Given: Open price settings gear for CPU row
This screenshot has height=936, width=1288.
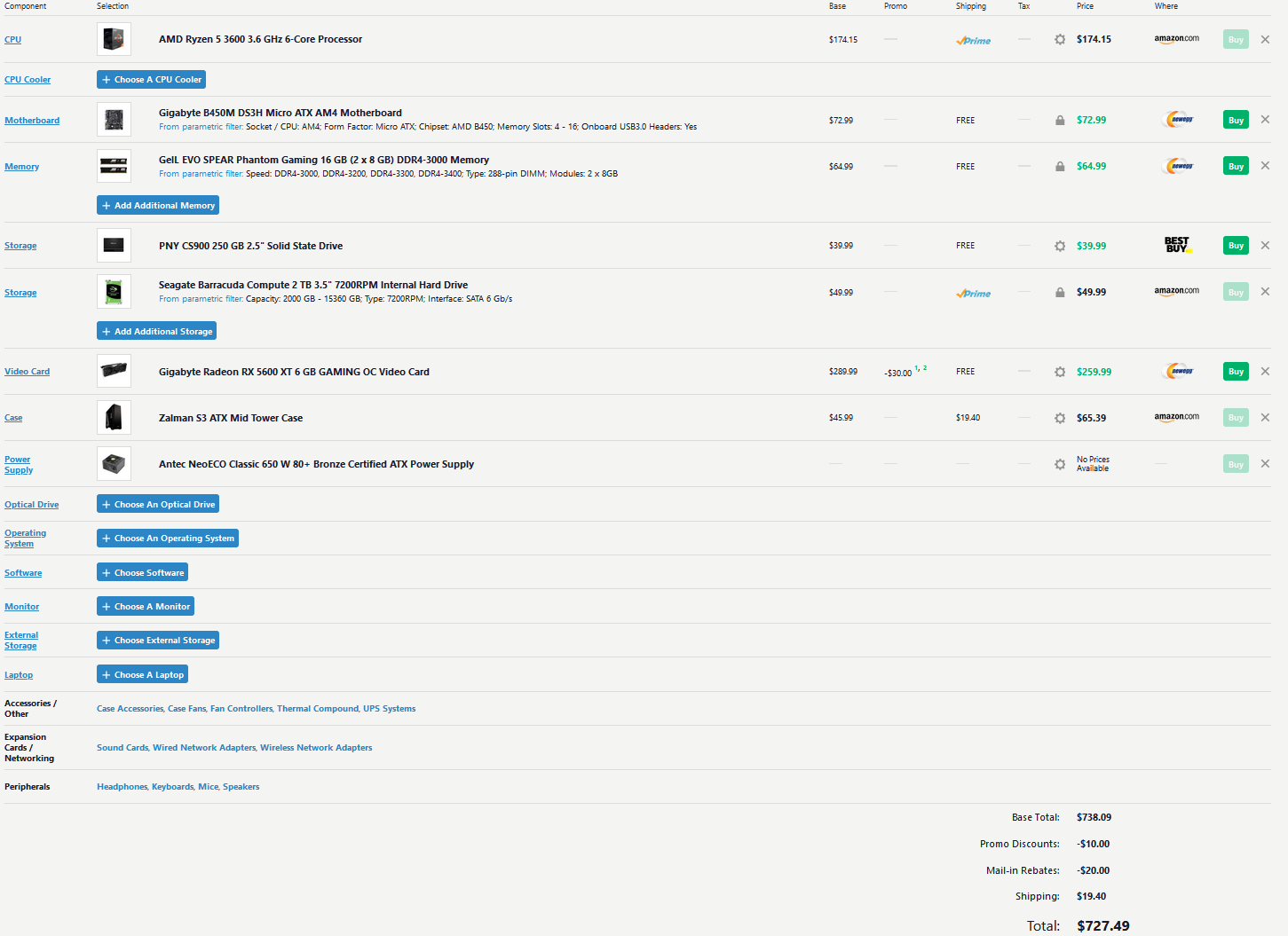Looking at the screenshot, I should point(1059,40).
